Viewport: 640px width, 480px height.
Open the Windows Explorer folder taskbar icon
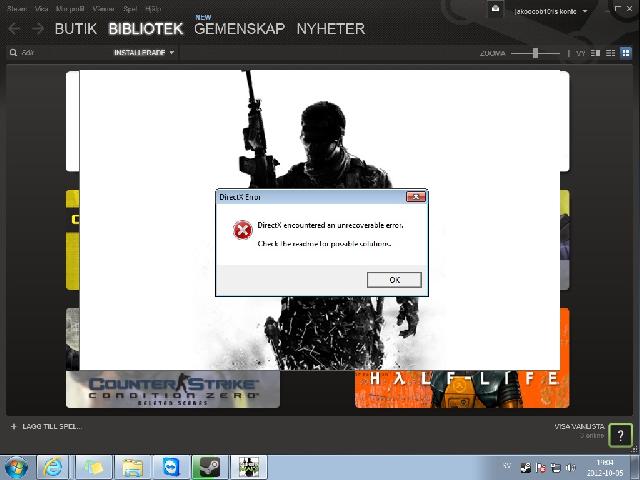pyautogui.click(x=132, y=468)
